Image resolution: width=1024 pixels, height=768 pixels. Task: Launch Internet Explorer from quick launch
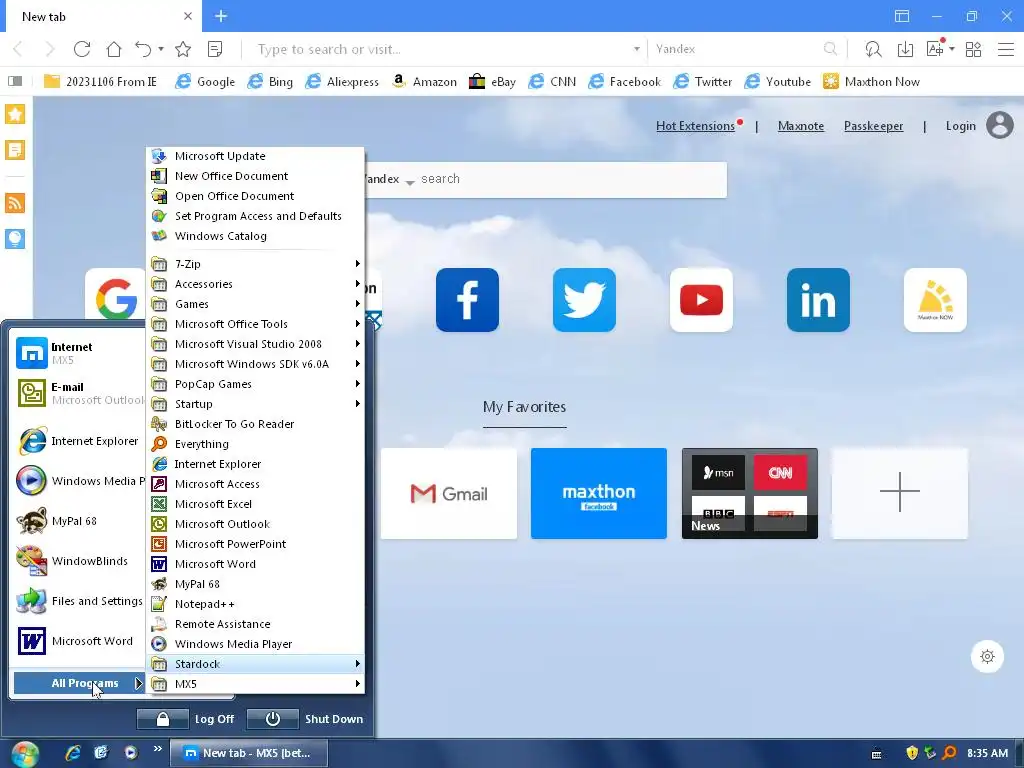[x=73, y=753]
